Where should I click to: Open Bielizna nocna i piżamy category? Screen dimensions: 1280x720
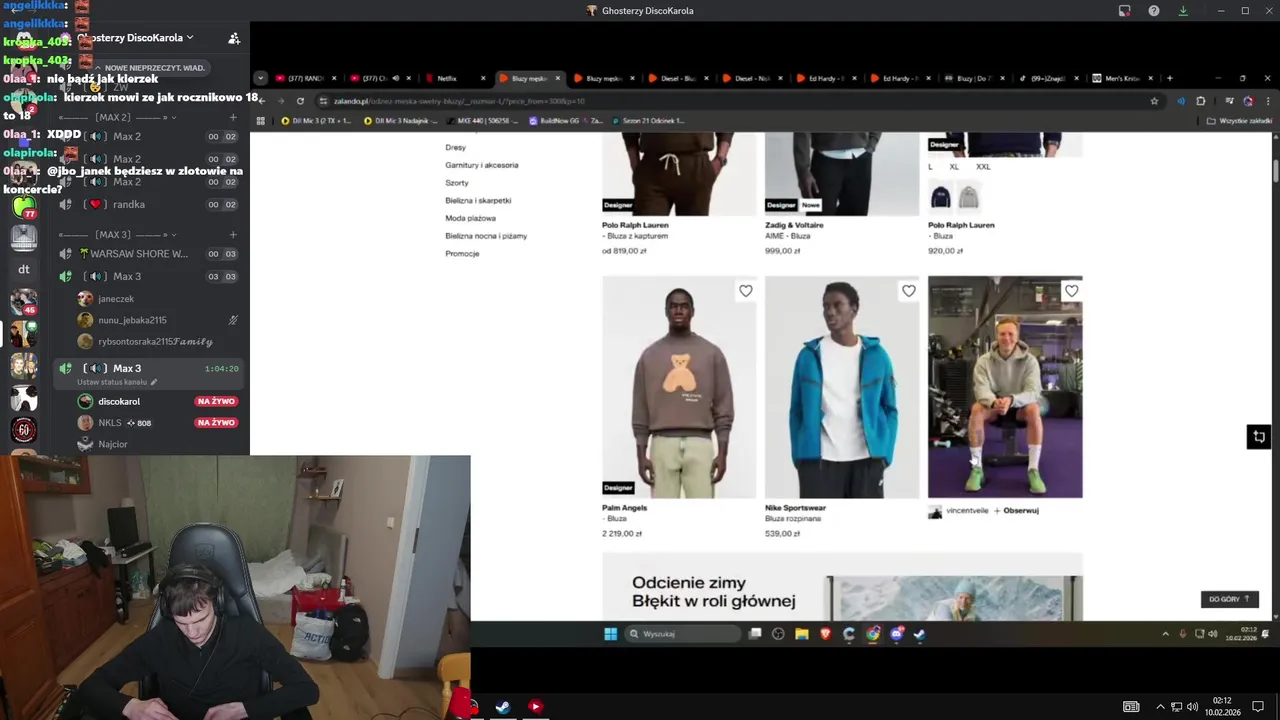point(486,236)
